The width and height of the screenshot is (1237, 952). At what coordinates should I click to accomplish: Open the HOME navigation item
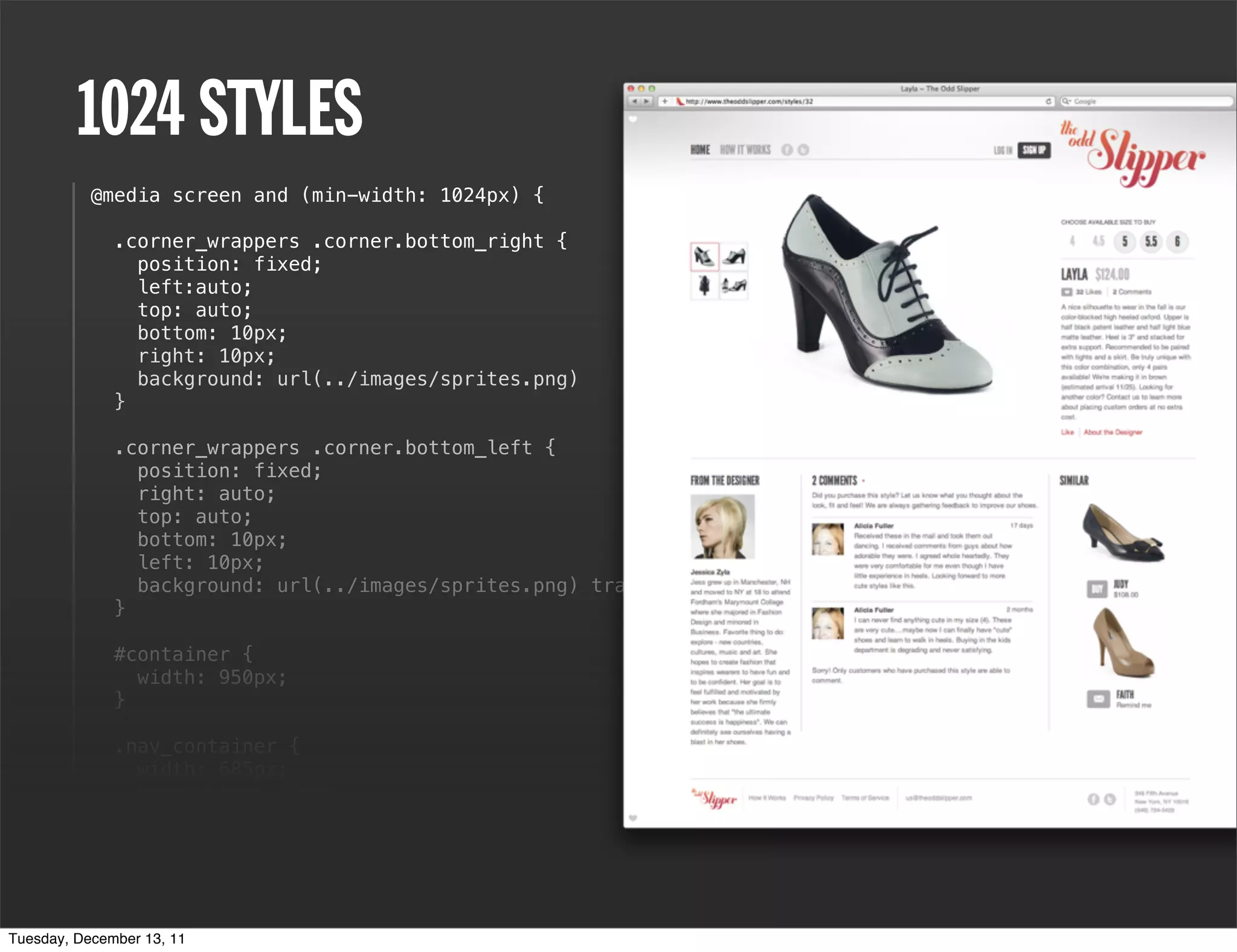[x=700, y=150]
